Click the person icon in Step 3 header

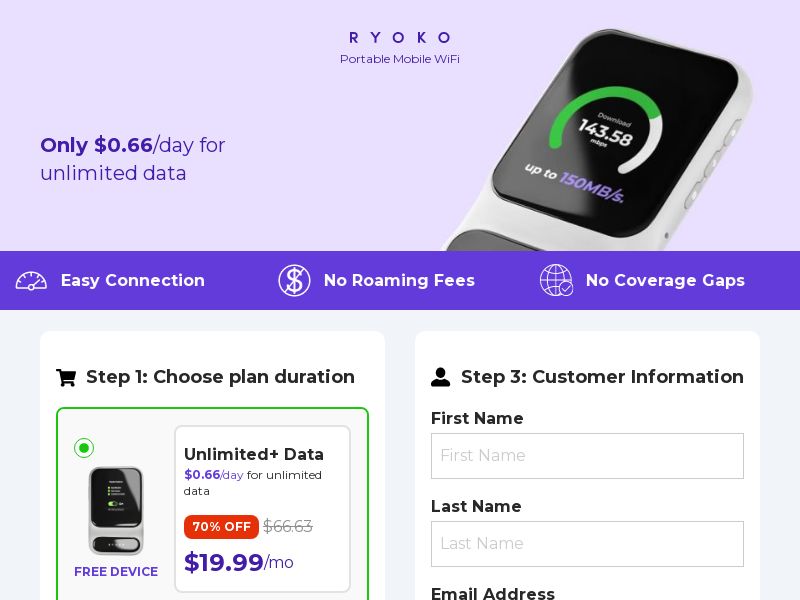tap(441, 377)
